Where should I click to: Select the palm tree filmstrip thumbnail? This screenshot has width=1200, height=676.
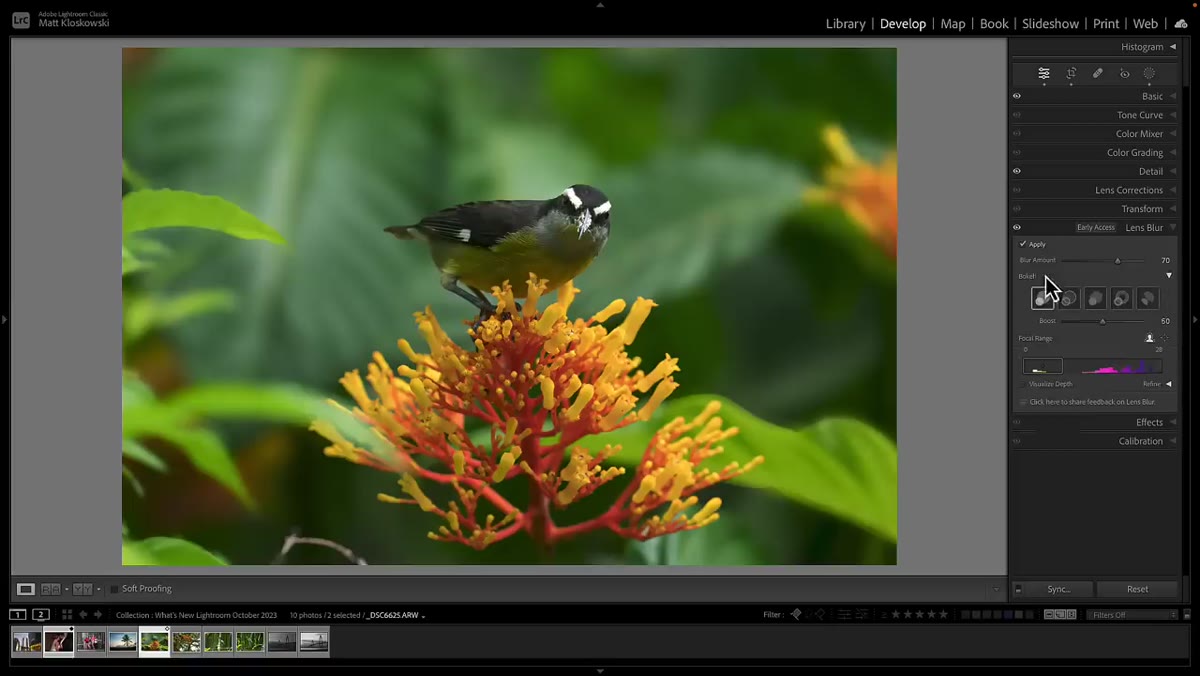pos(123,642)
